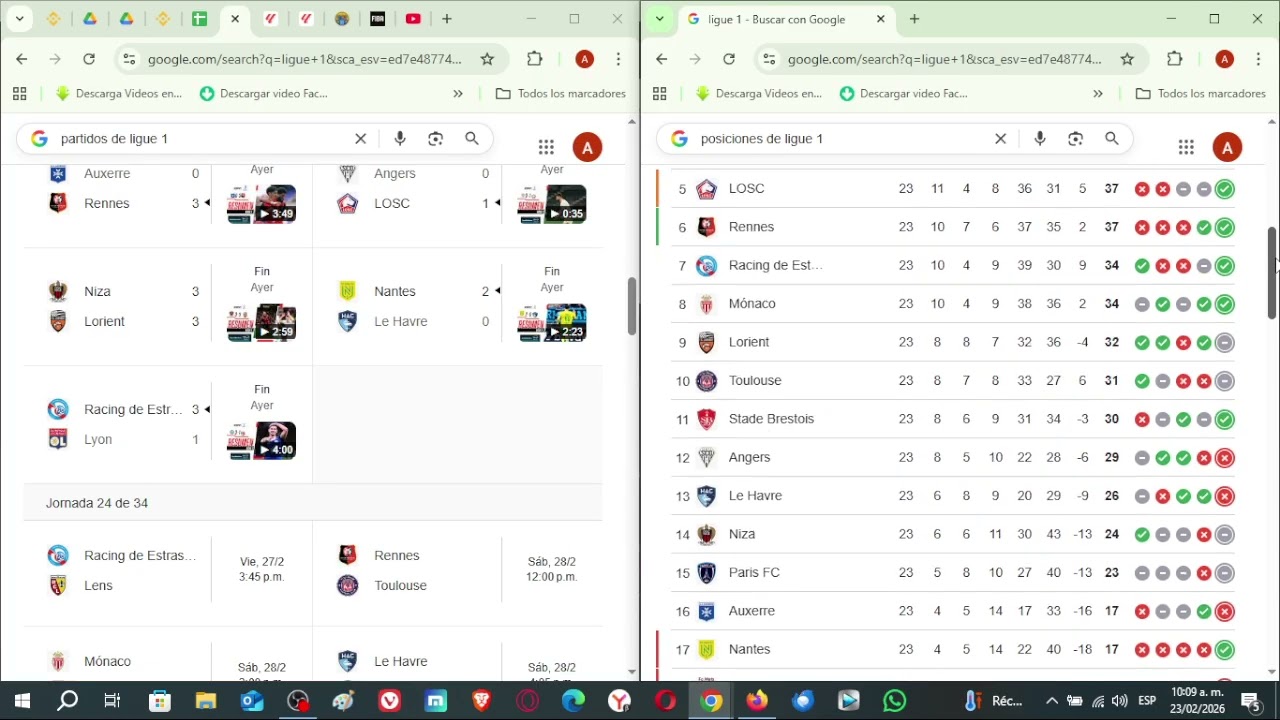Image resolution: width=1280 pixels, height=720 pixels.
Task: Click back arrow in left browser window
Action: point(21,59)
